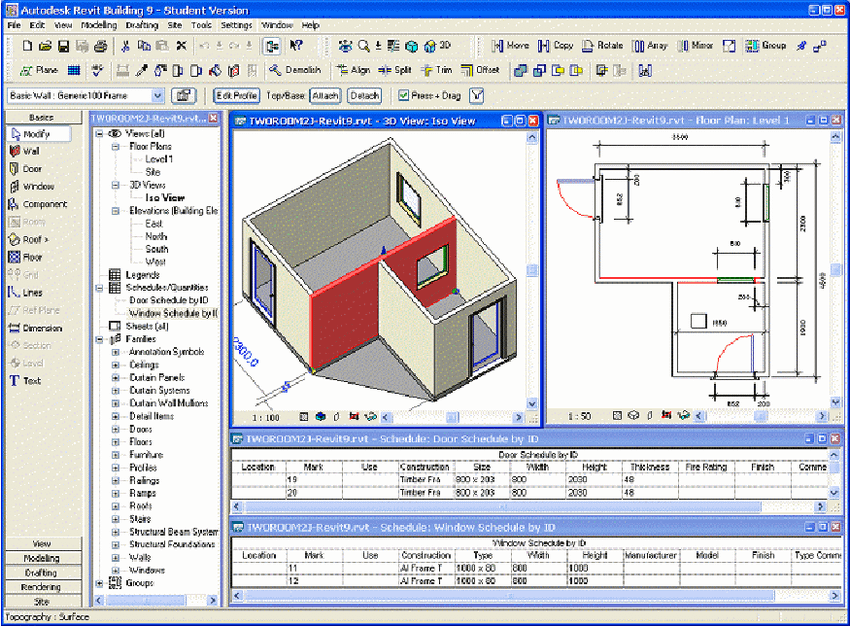Click the 3D view vertical scrollbar down arrow
Screen dimensions: 850x626
click(x=532, y=404)
